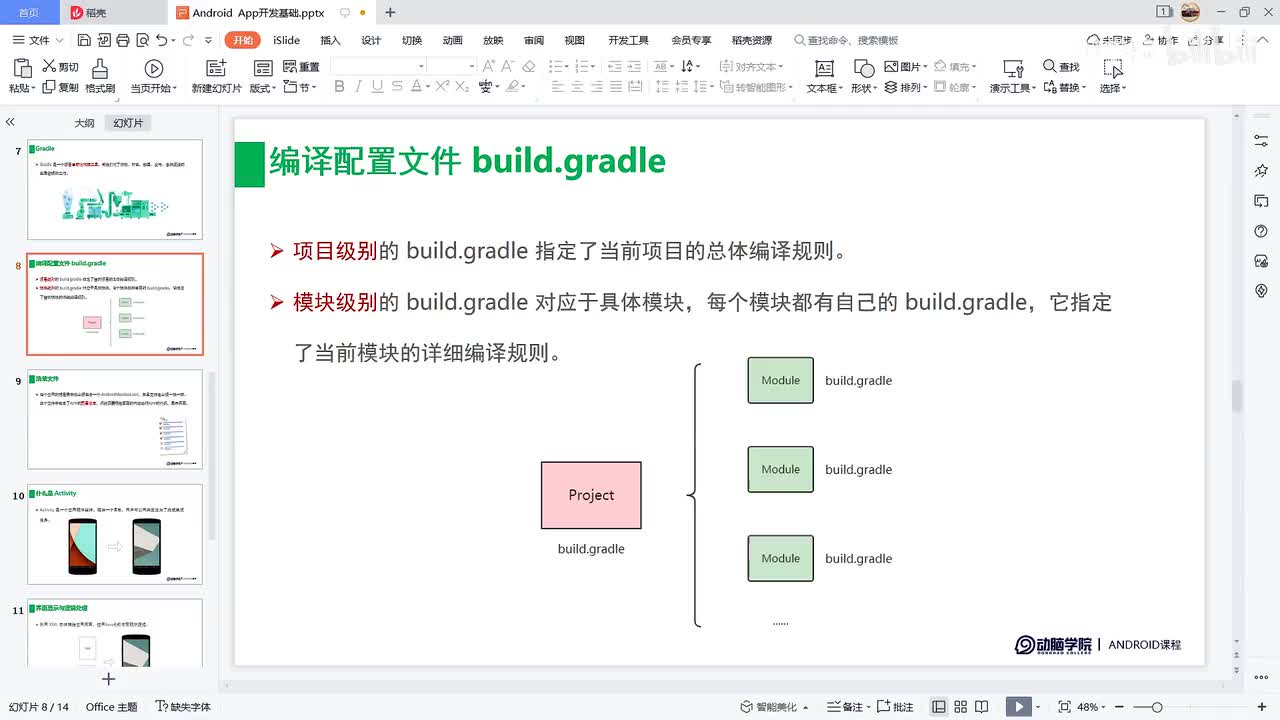Click the 分享 share button
The height and width of the screenshot is (720, 1280).
(x=1204, y=40)
